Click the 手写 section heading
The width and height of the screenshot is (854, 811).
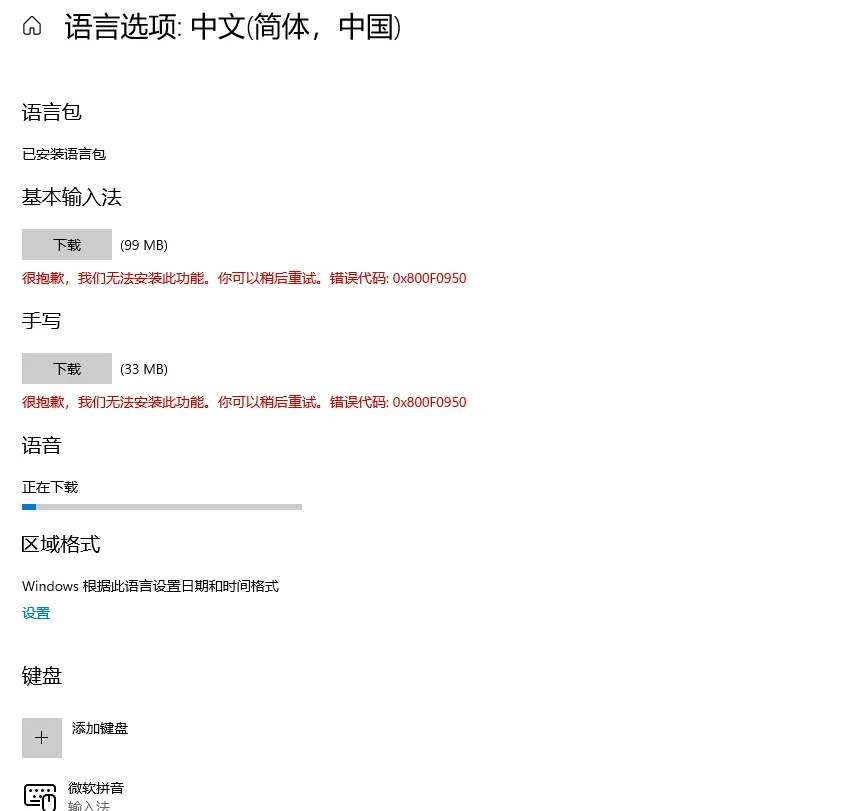coord(41,320)
